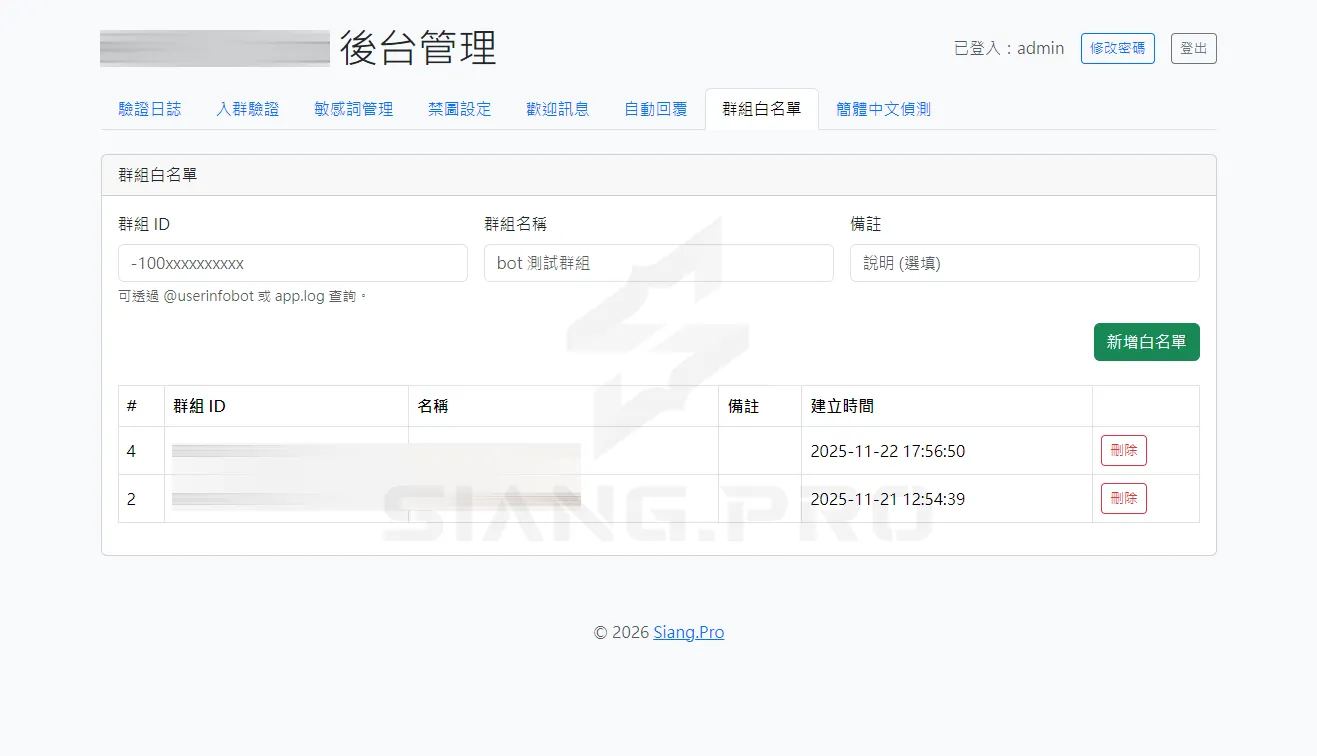Open the 禁圖設定 tab
Image resolution: width=1317 pixels, height=756 pixels.
coord(458,109)
